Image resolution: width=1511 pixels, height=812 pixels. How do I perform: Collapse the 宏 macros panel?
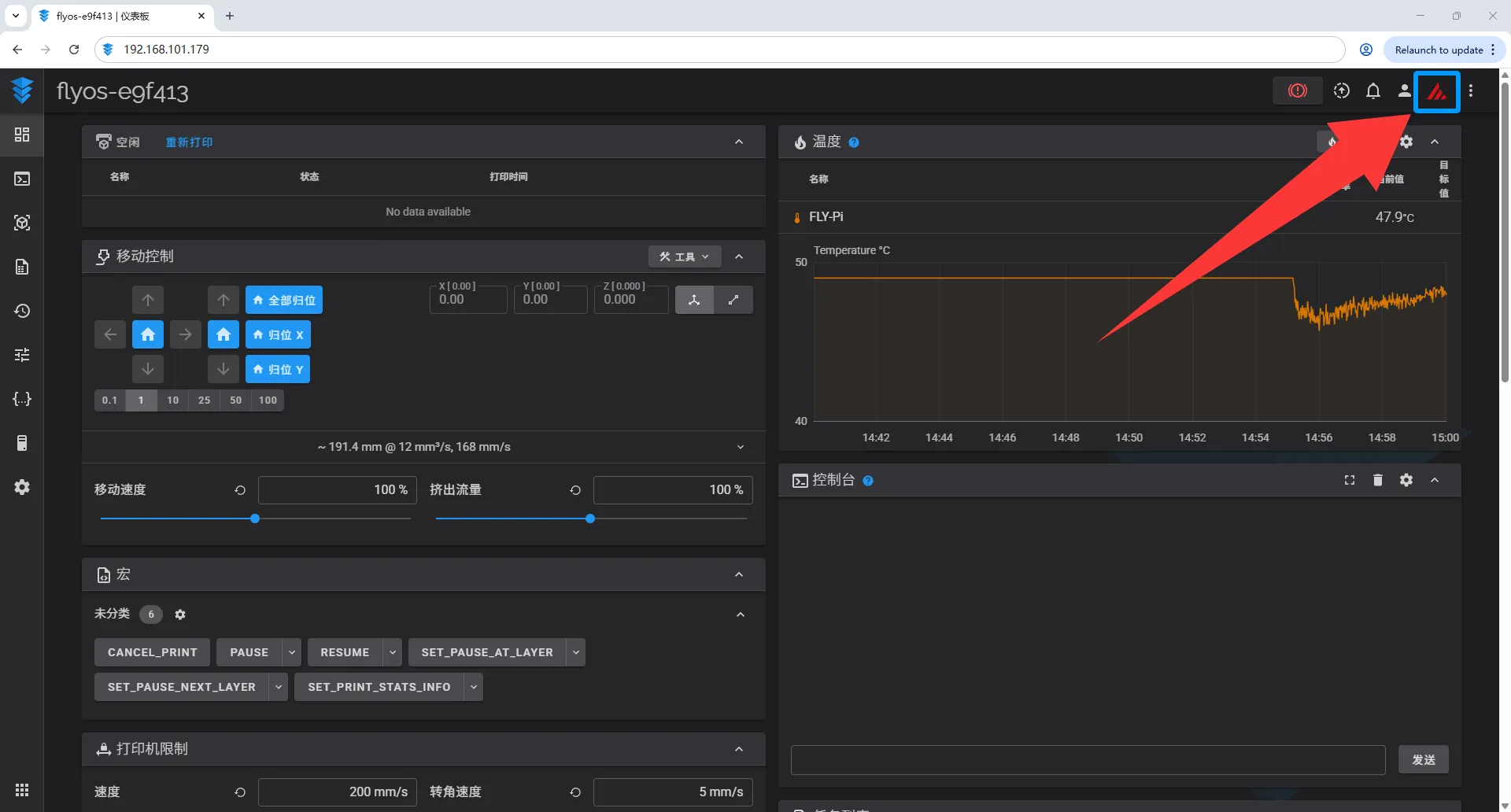[739, 574]
